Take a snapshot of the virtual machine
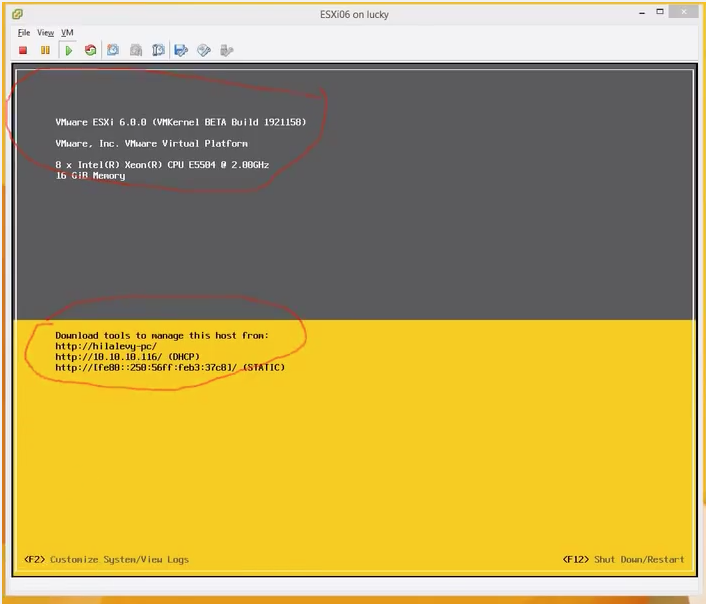The height and width of the screenshot is (604, 706). [113, 50]
